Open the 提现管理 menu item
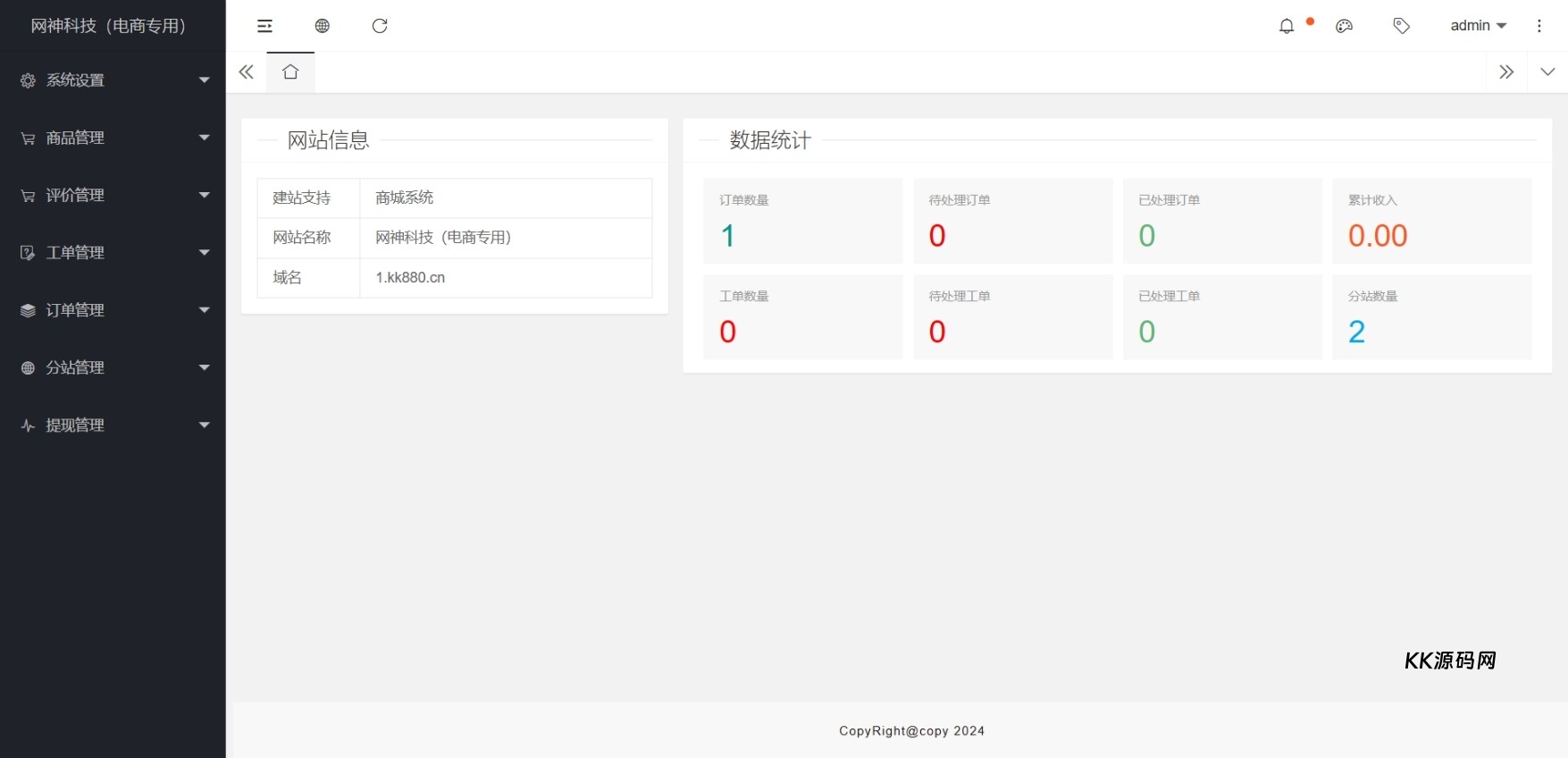The width and height of the screenshot is (1568, 758). pos(113,425)
